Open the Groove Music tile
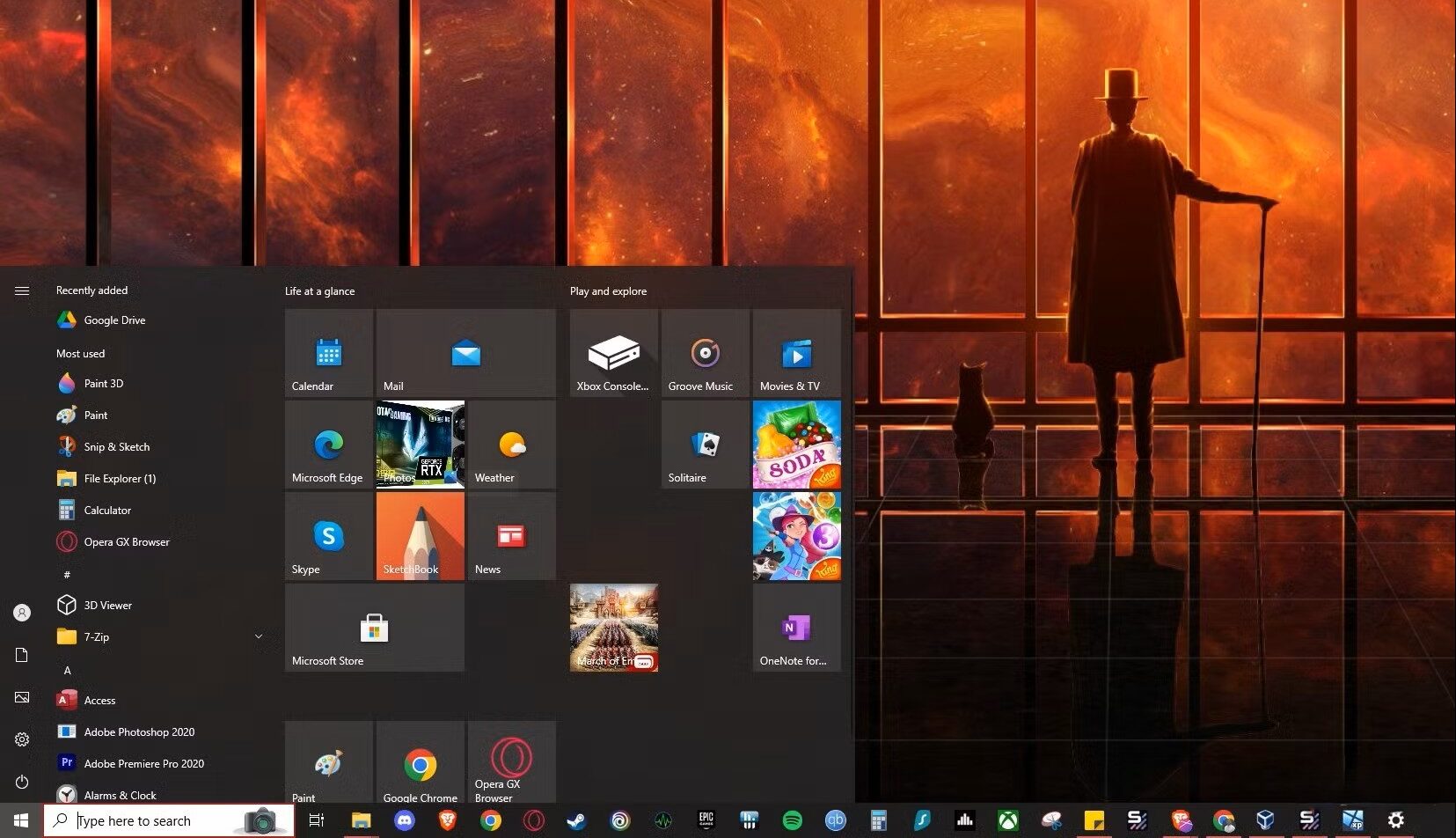1456x838 pixels. coord(705,353)
